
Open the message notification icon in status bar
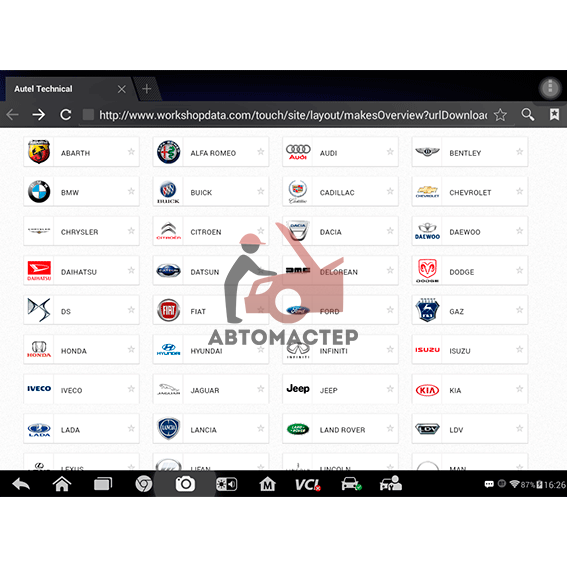[489, 484]
